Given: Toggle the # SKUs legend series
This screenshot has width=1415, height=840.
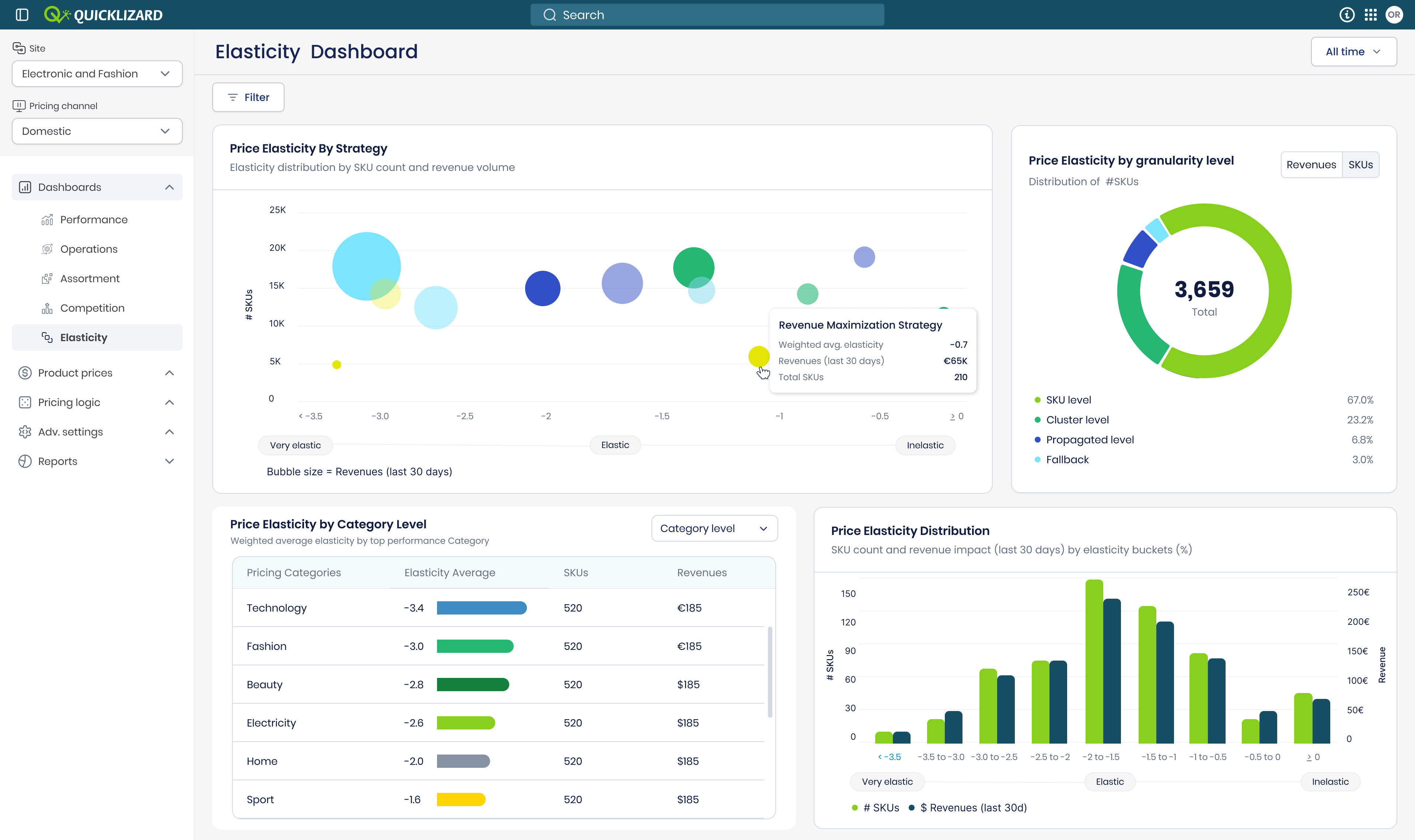Looking at the screenshot, I should tap(875, 808).
